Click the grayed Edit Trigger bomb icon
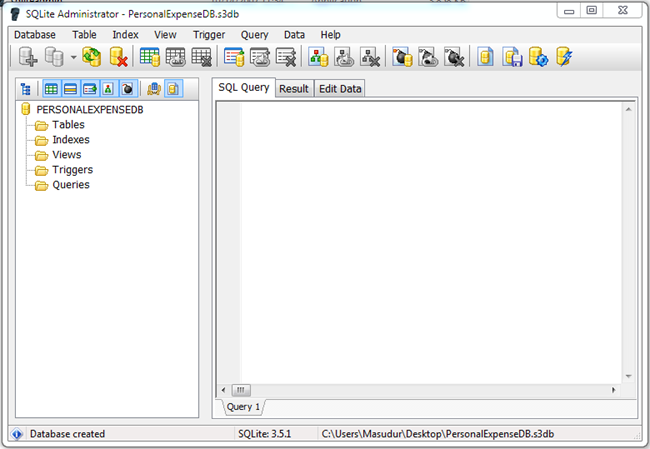The height and width of the screenshot is (449, 650). pos(428,56)
